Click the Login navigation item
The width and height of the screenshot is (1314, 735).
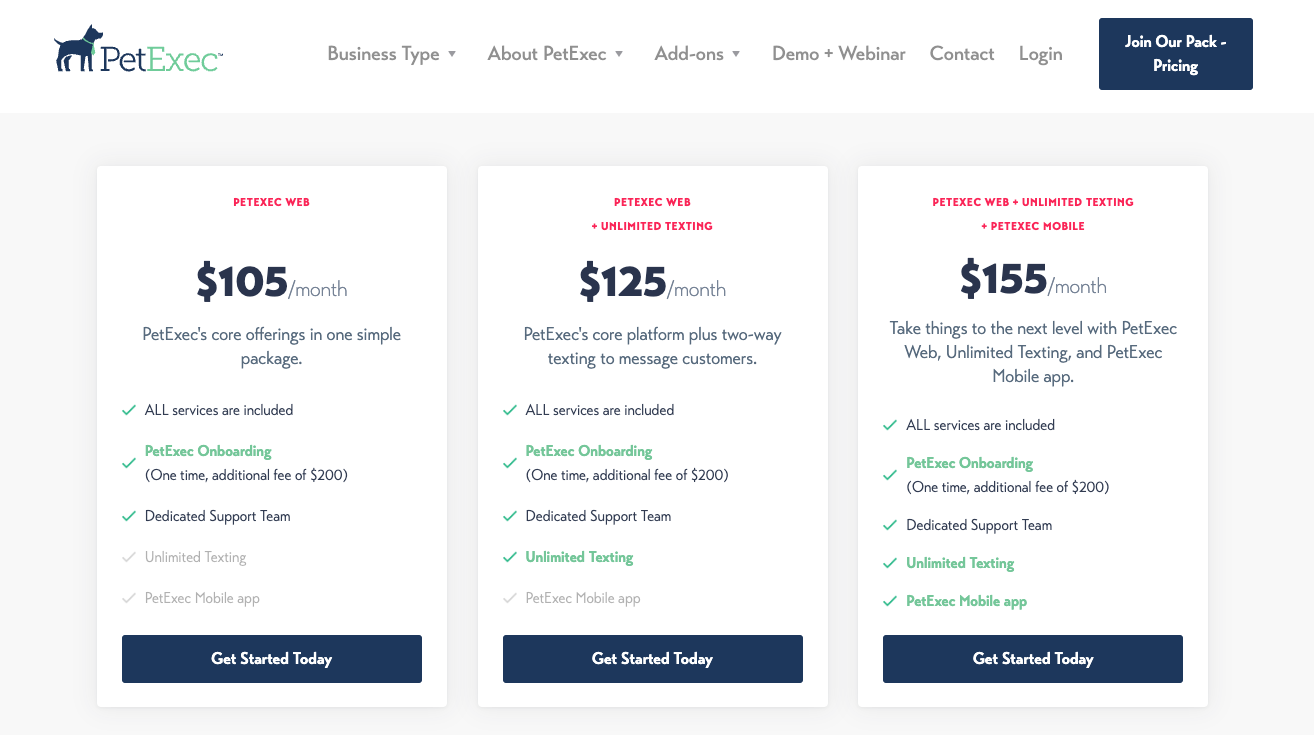1040,54
